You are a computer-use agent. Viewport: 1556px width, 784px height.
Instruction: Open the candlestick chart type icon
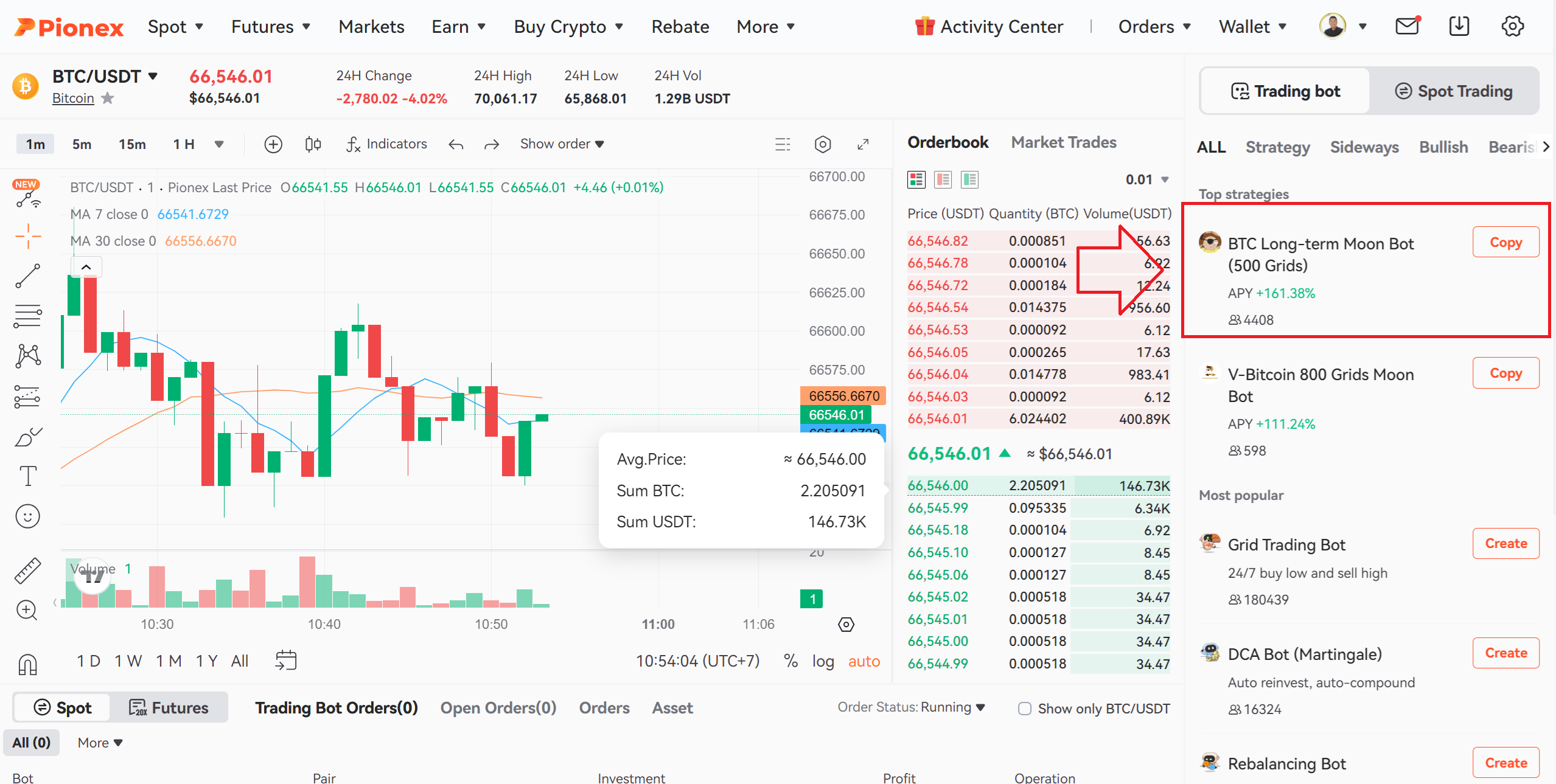(313, 144)
